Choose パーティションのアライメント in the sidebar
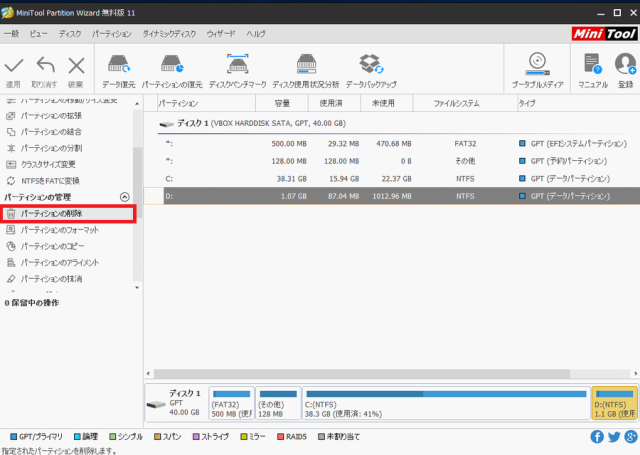This screenshot has width=640, height=455. [60, 262]
